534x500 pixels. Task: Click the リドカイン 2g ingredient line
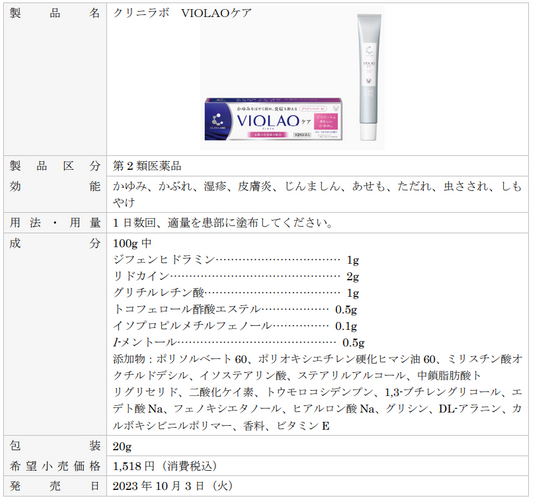pyautogui.click(x=236, y=276)
